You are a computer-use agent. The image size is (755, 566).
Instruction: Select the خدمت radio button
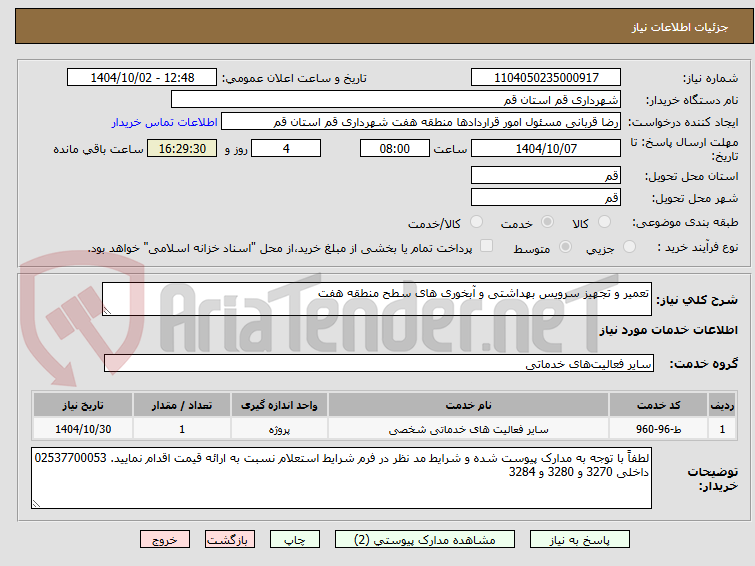click(x=547, y=222)
